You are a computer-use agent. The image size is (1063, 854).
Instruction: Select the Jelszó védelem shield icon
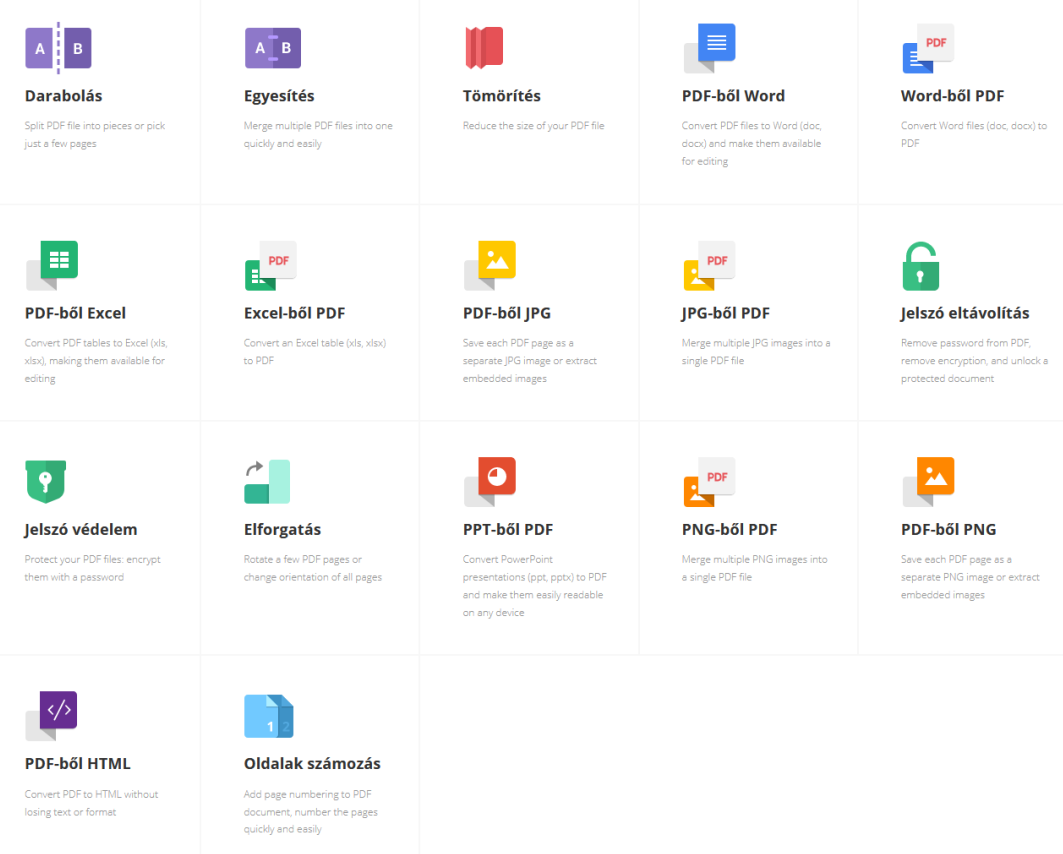point(45,482)
